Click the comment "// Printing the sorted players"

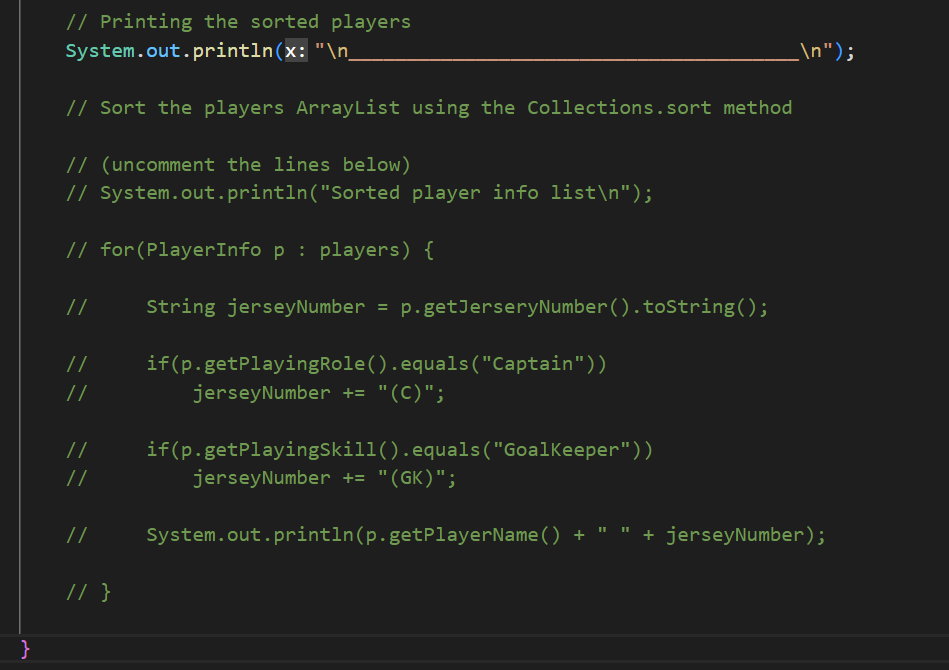(x=238, y=21)
